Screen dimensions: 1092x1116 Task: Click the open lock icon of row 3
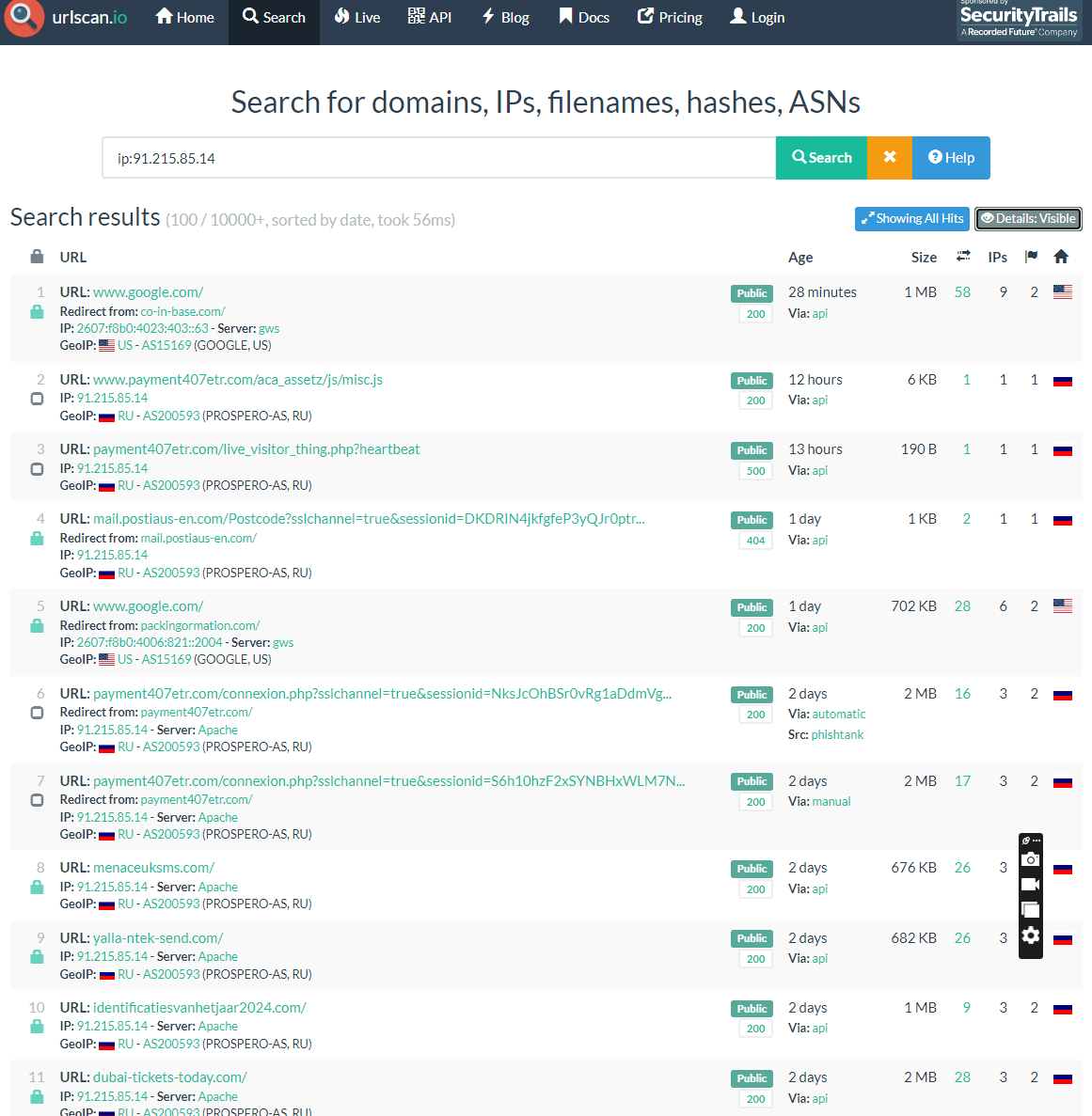[x=37, y=469]
